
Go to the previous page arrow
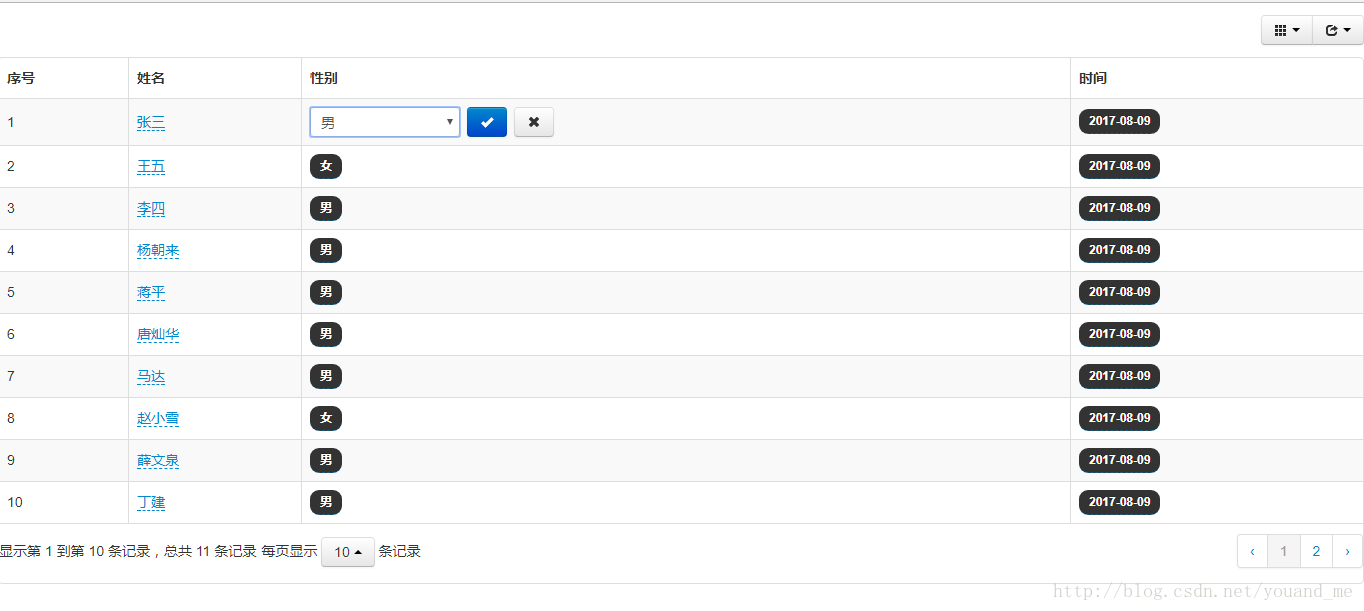point(1252,551)
